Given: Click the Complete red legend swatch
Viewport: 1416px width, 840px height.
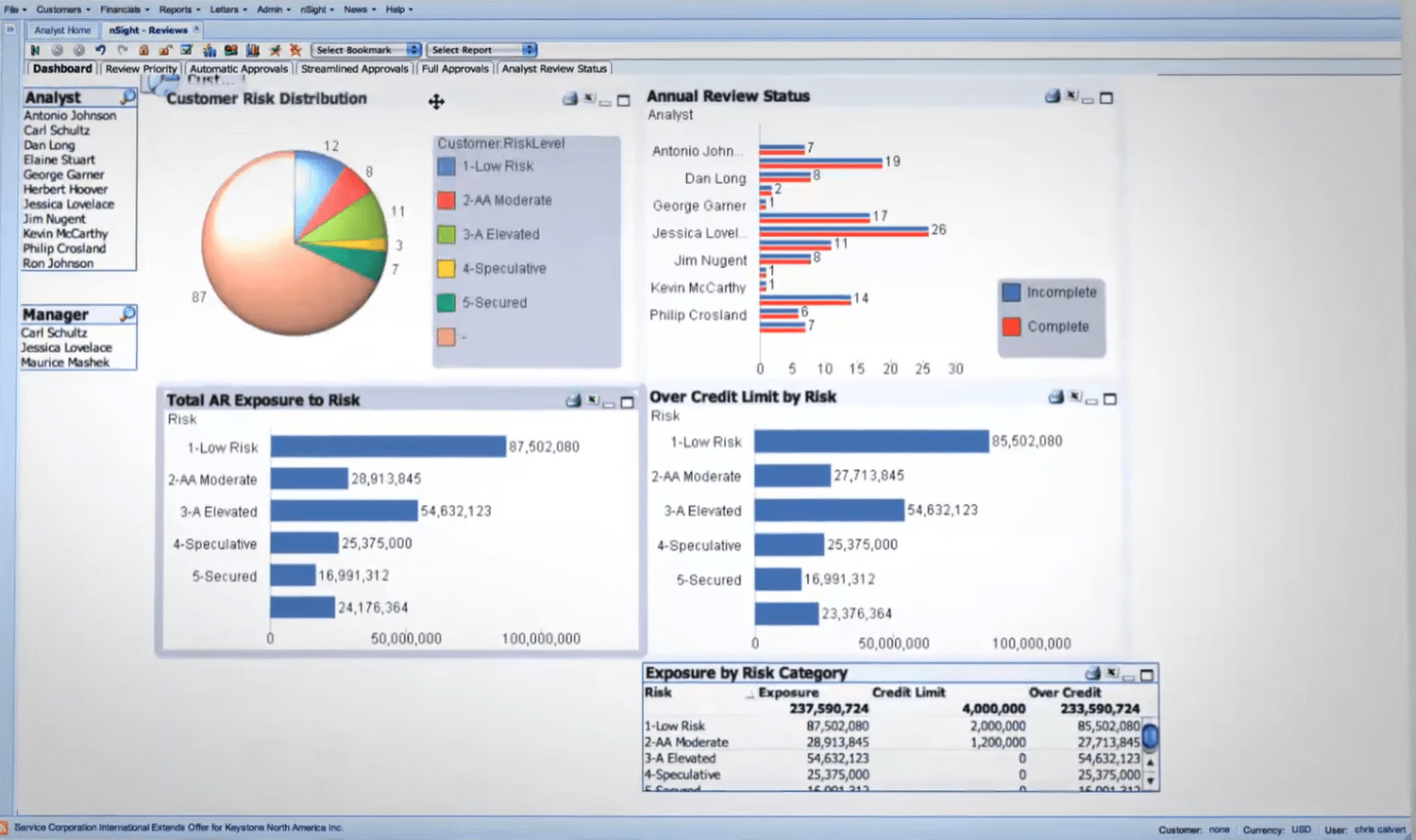Looking at the screenshot, I should coord(1011,327).
